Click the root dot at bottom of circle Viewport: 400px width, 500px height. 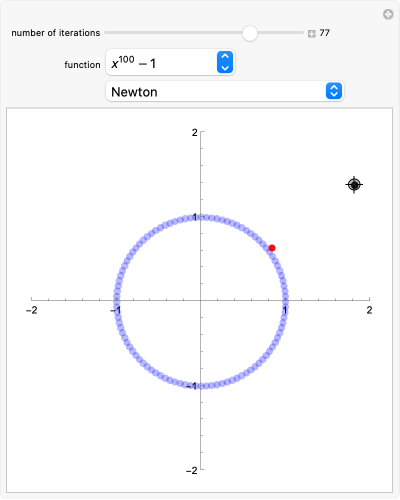pyautogui.click(x=201, y=385)
